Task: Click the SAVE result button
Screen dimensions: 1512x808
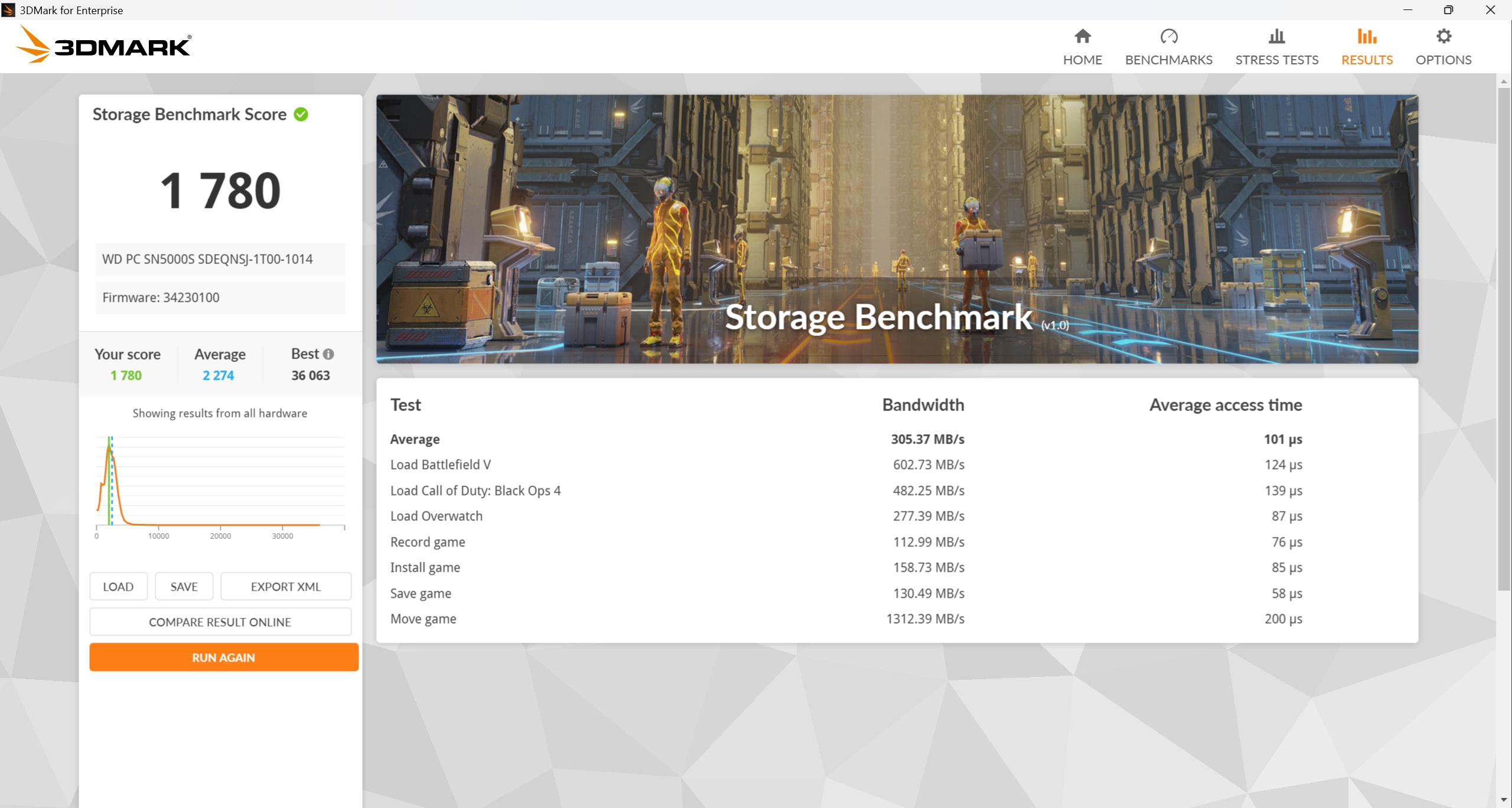Action: click(x=184, y=587)
